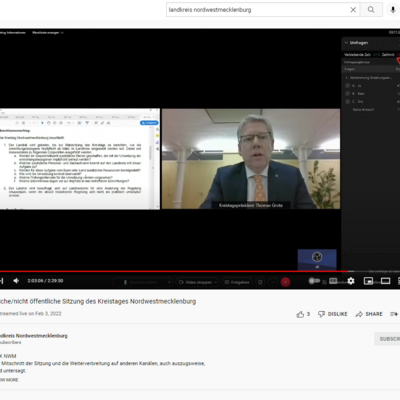Enable theater mode on the player

pos(386,281)
